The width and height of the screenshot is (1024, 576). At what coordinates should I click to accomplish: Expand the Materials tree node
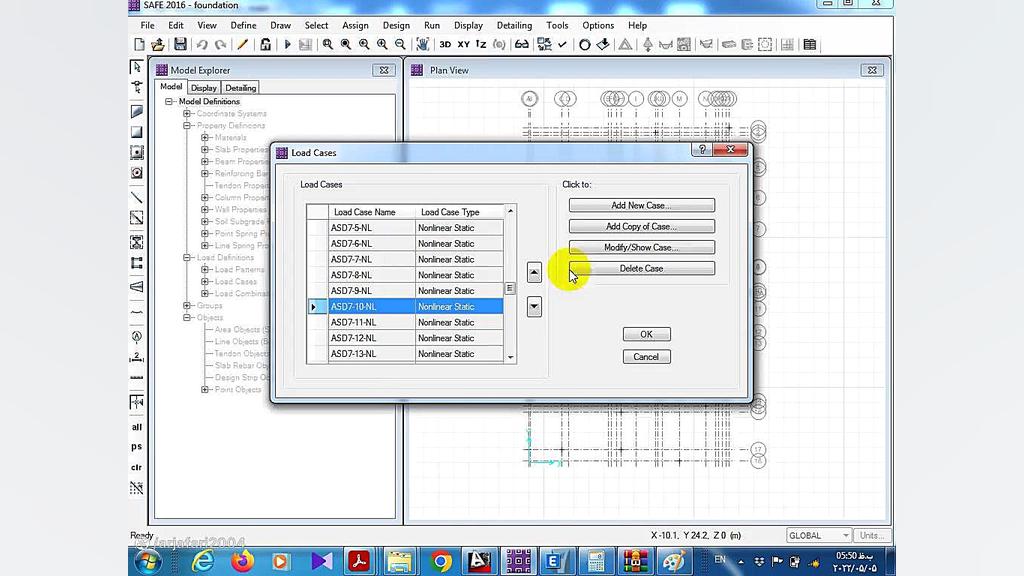[205, 138]
